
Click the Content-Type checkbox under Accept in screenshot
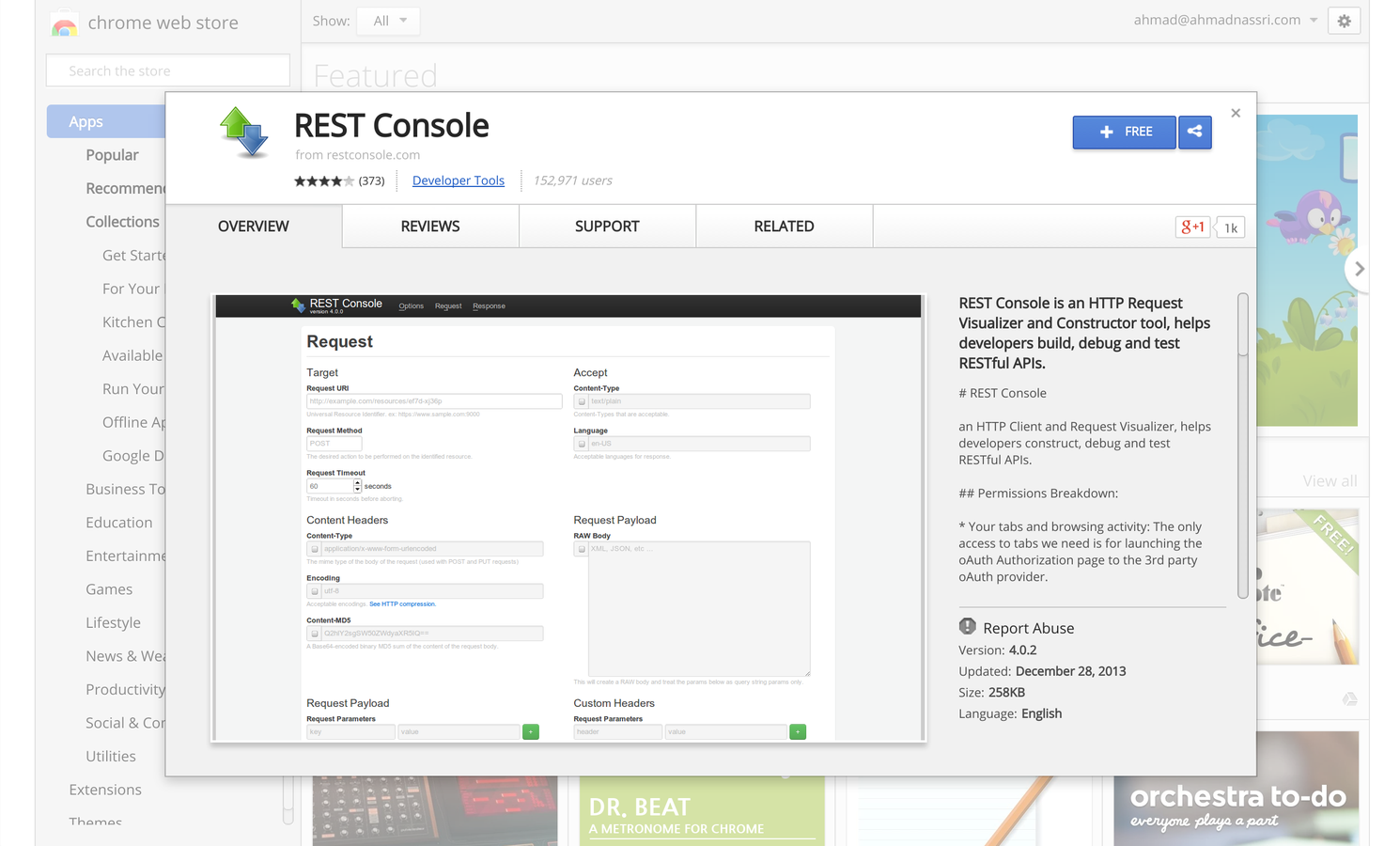(582, 401)
